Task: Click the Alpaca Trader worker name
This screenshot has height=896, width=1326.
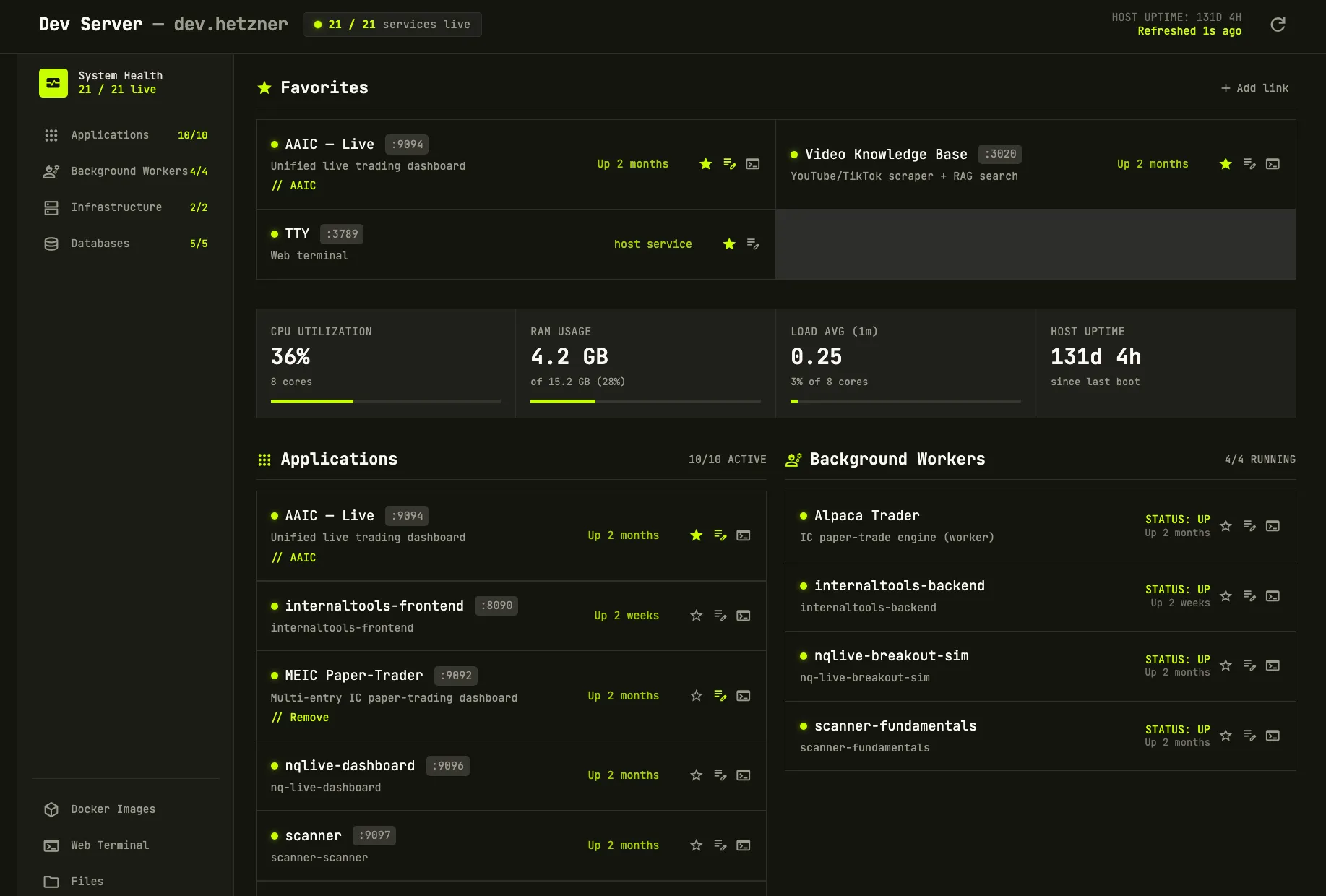Action: tap(867, 516)
